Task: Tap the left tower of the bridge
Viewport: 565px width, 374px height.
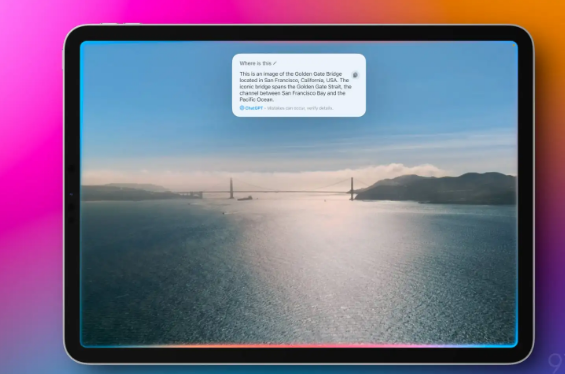Action: click(x=231, y=188)
